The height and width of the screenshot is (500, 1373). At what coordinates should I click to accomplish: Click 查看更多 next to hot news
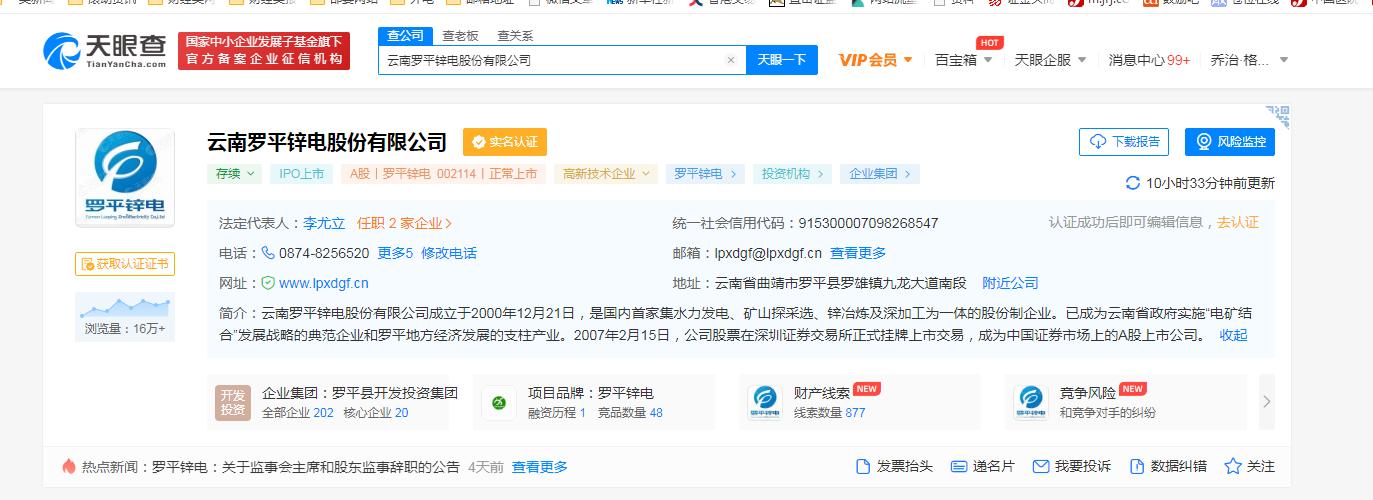(x=540, y=466)
